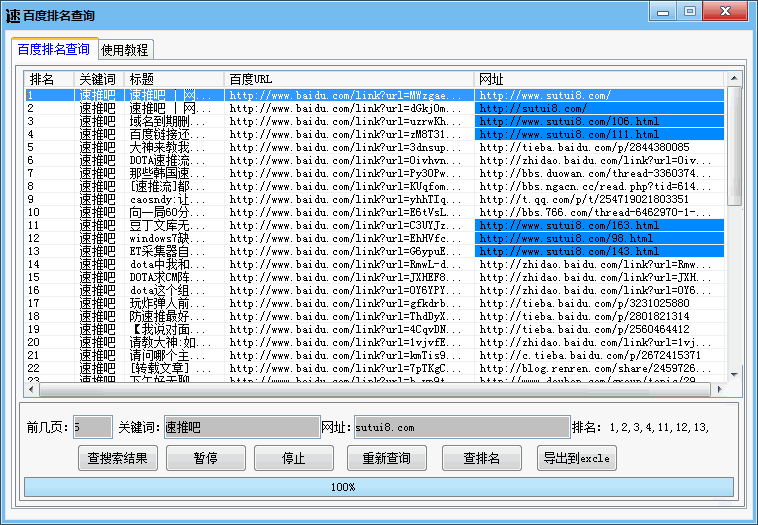
Task: Select cell http://tieba.baidu.com/p/2560464412
Action: (x=598, y=330)
